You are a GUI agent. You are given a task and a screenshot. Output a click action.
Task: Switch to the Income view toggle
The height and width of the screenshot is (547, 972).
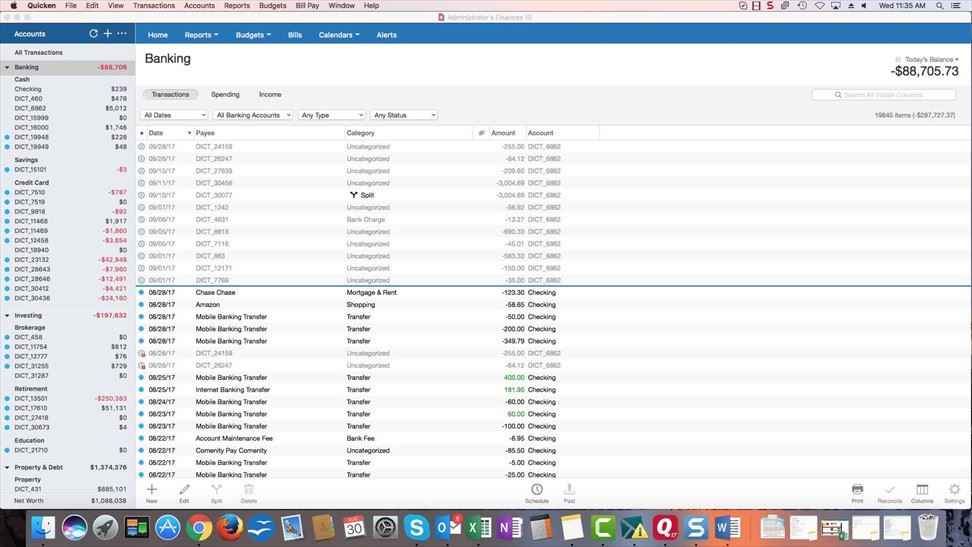point(270,95)
